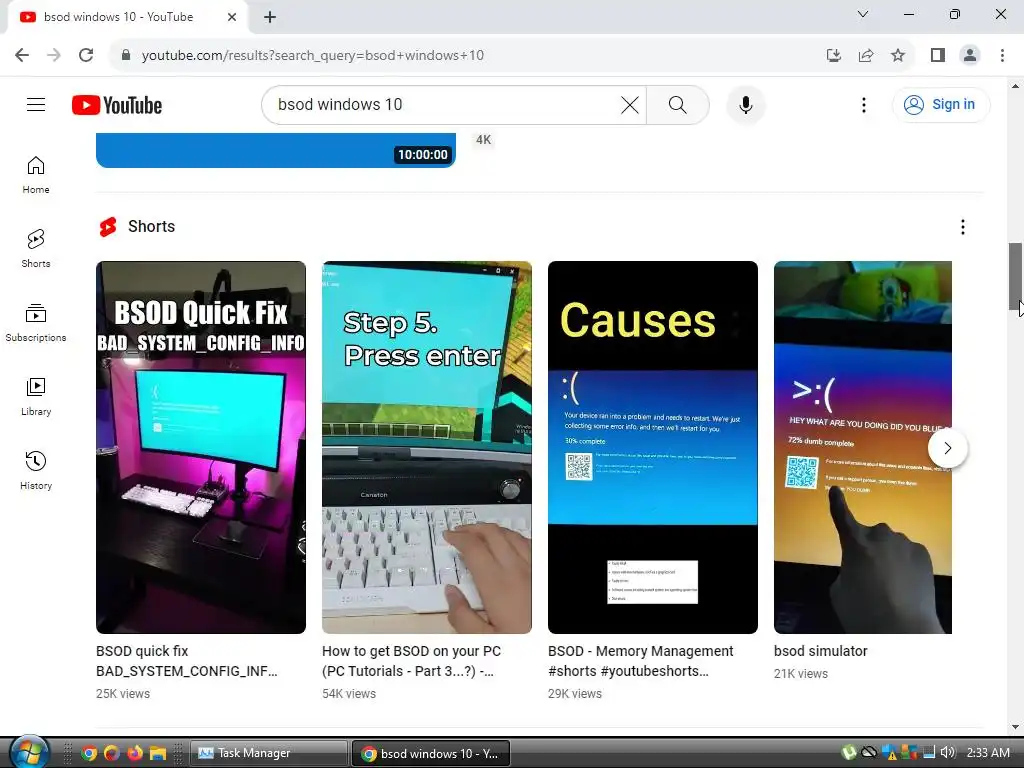Click the browser forward arrow
This screenshot has height=768, width=1024.
click(54, 55)
